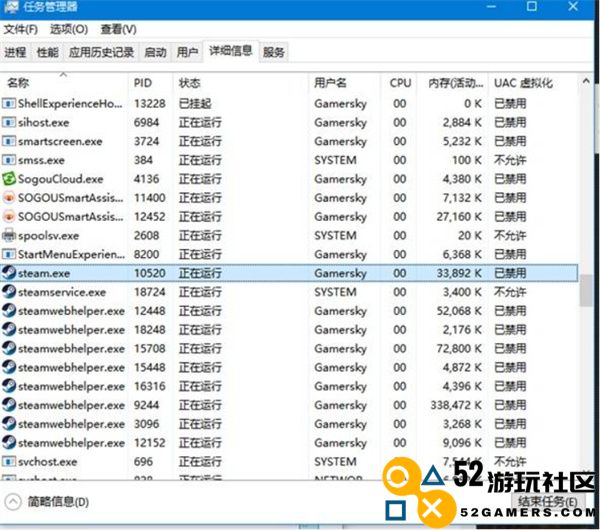Click the scrollbar up arrow
Image resolution: width=600 pixels, height=530 pixels.
(585, 81)
